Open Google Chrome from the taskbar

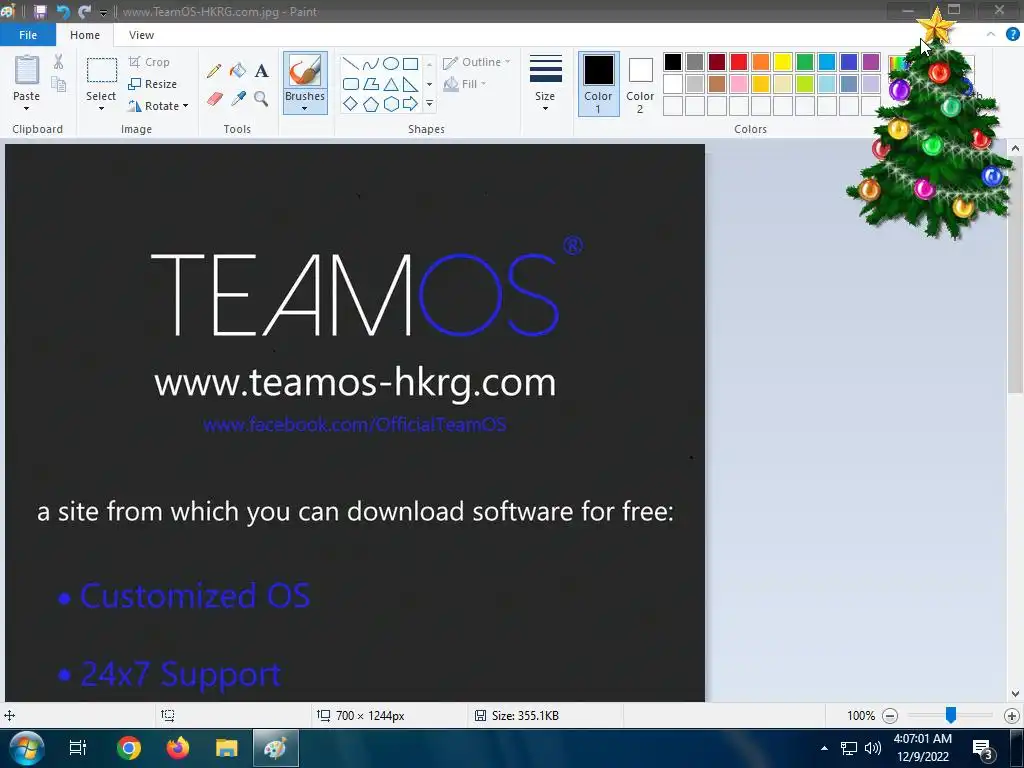(129, 748)
